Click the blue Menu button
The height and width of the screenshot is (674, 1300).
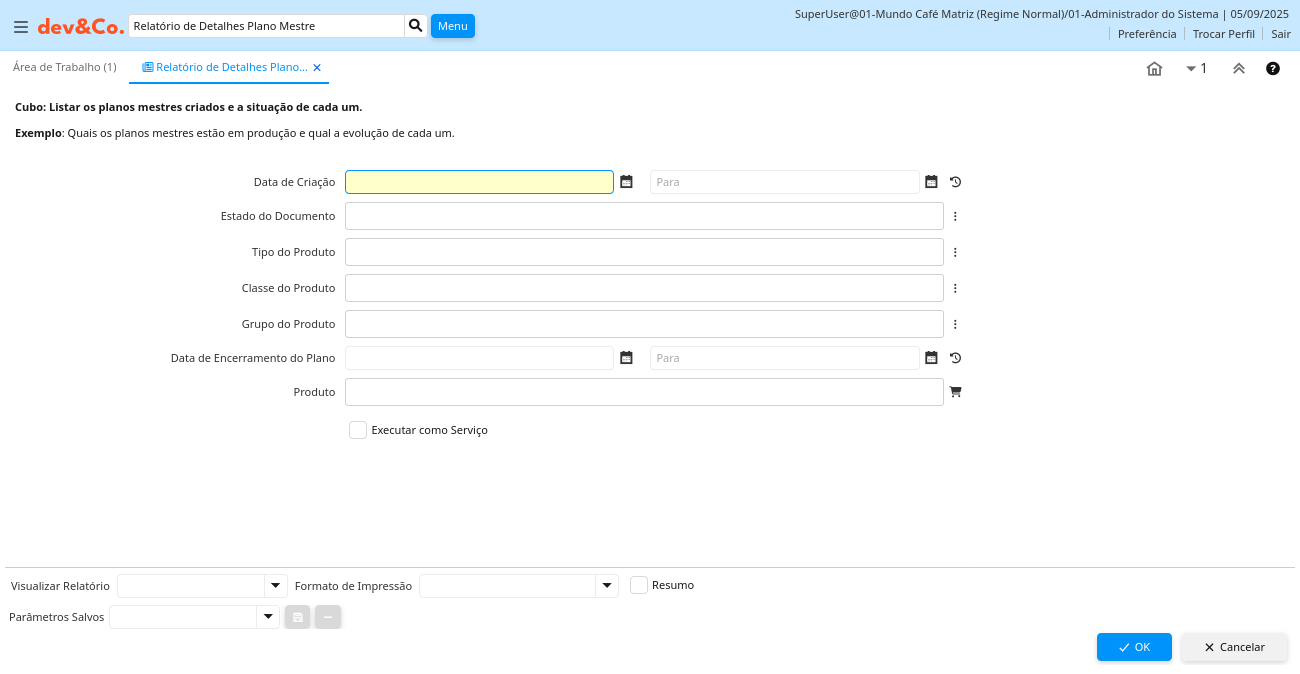click(x=452, y=26)
